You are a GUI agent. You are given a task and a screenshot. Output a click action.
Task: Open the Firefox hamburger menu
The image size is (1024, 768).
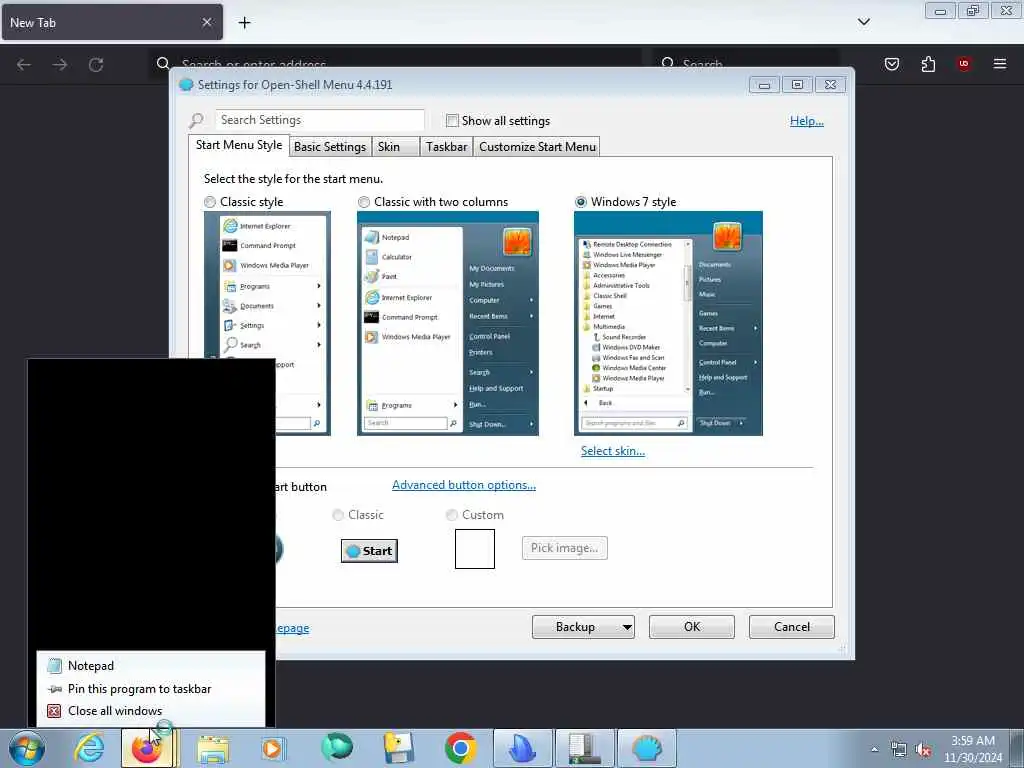[x=1000, y=64]
